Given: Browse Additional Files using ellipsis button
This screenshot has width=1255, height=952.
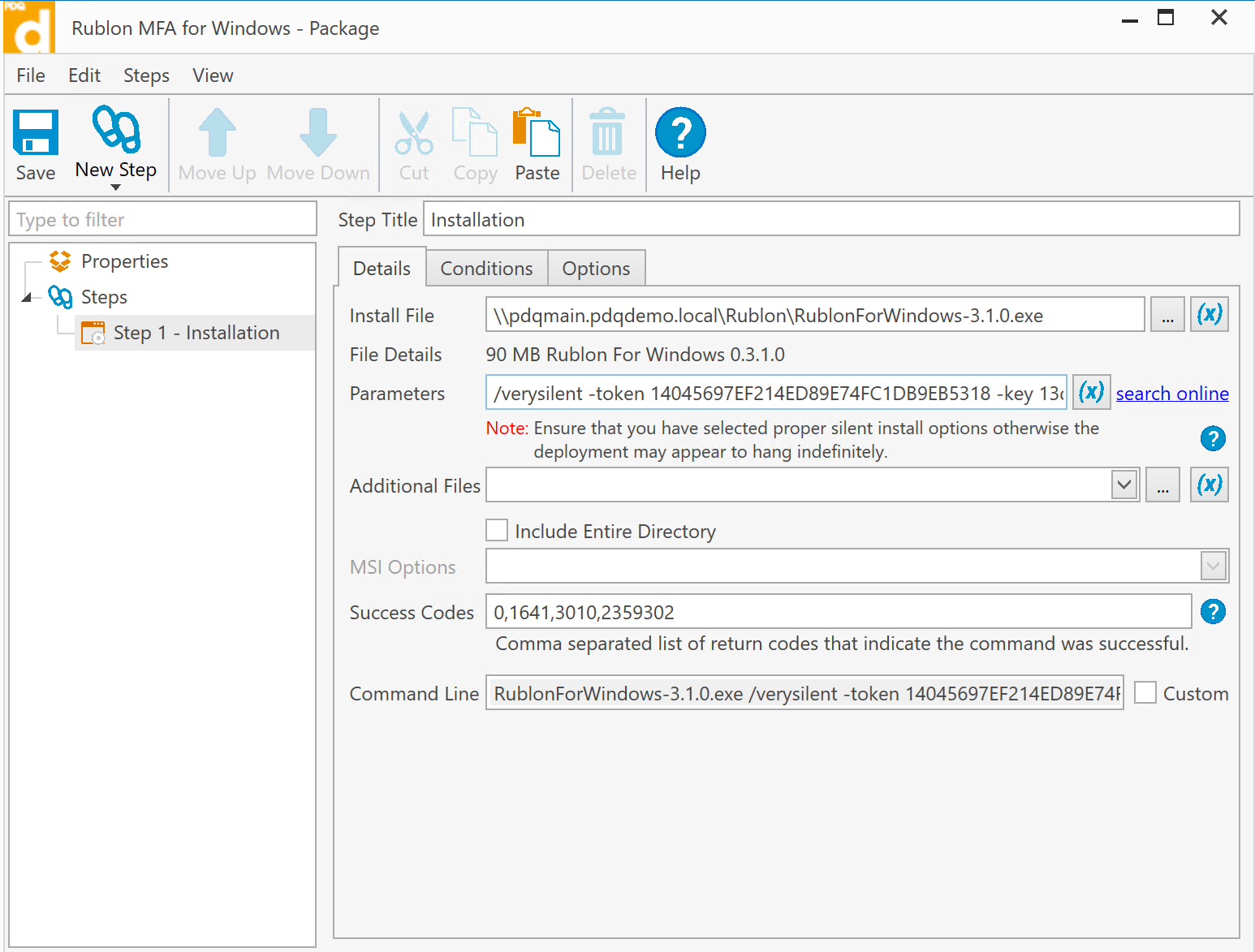Looking at the screenshot, I should (1162, 485).
